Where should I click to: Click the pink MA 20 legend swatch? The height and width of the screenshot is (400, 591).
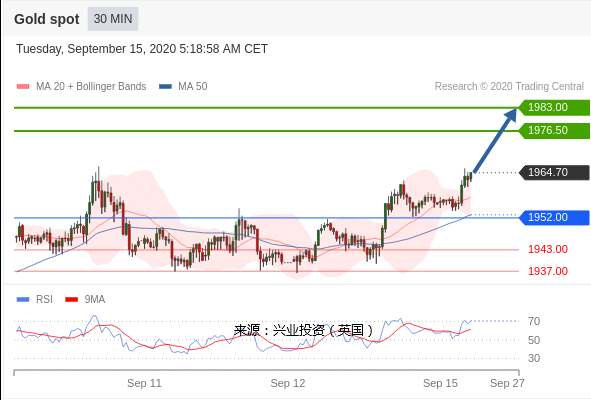point(23,87)
